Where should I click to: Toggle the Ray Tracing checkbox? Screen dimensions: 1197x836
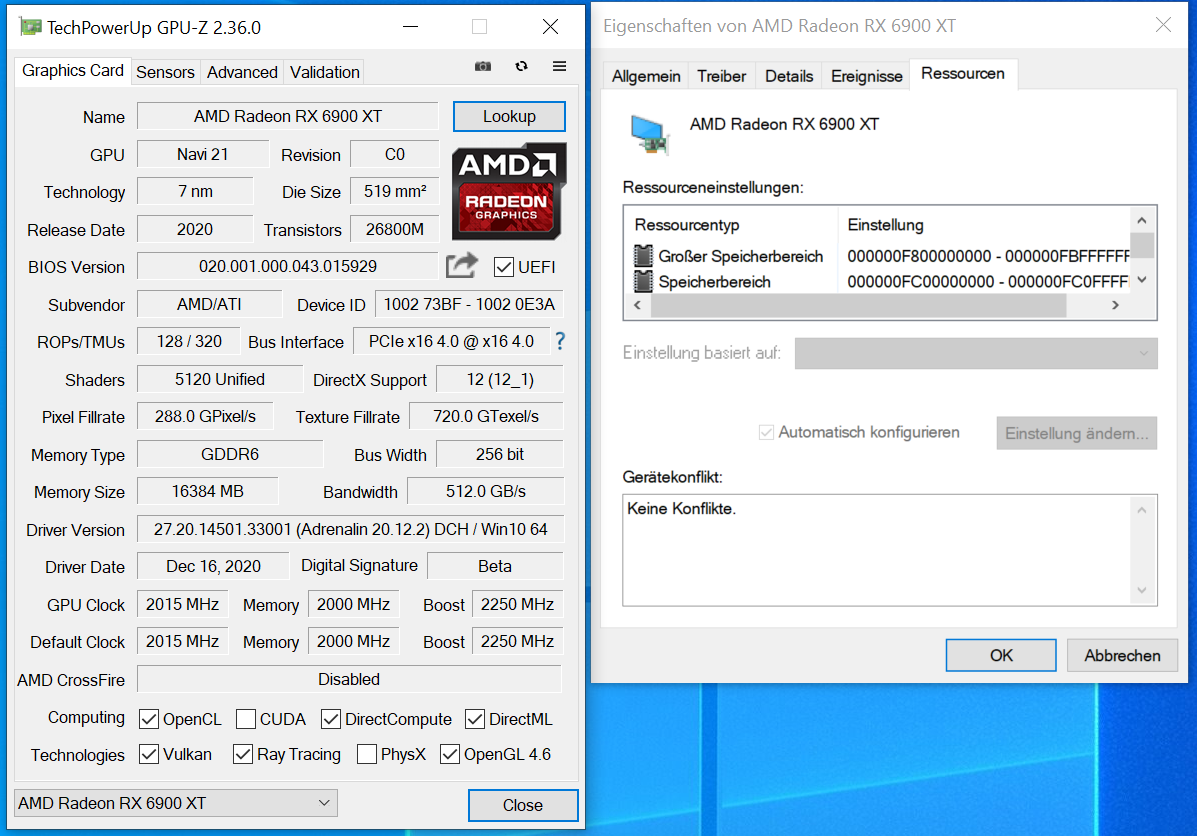[243, 754]
